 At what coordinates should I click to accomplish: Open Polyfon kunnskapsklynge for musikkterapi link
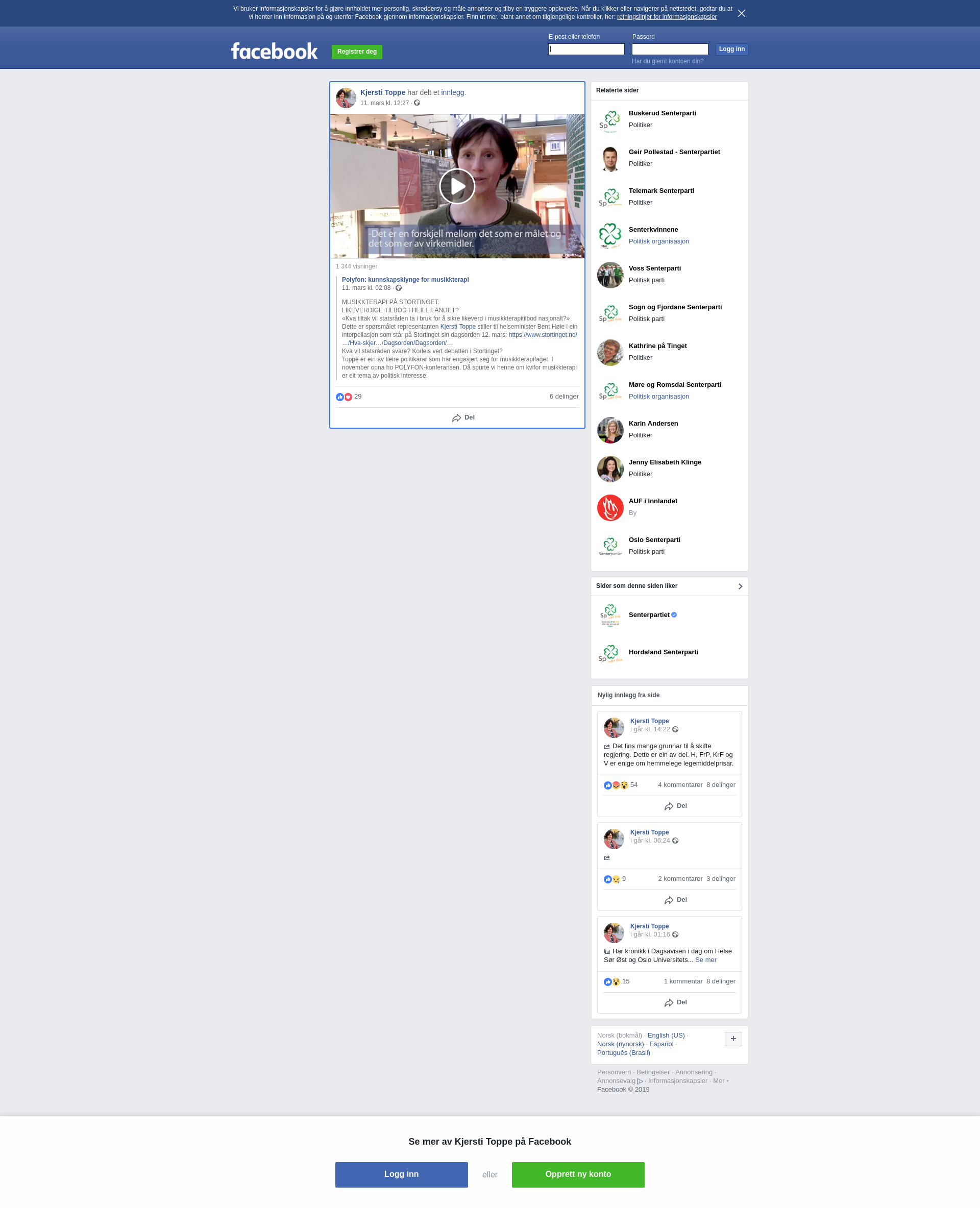405,280
